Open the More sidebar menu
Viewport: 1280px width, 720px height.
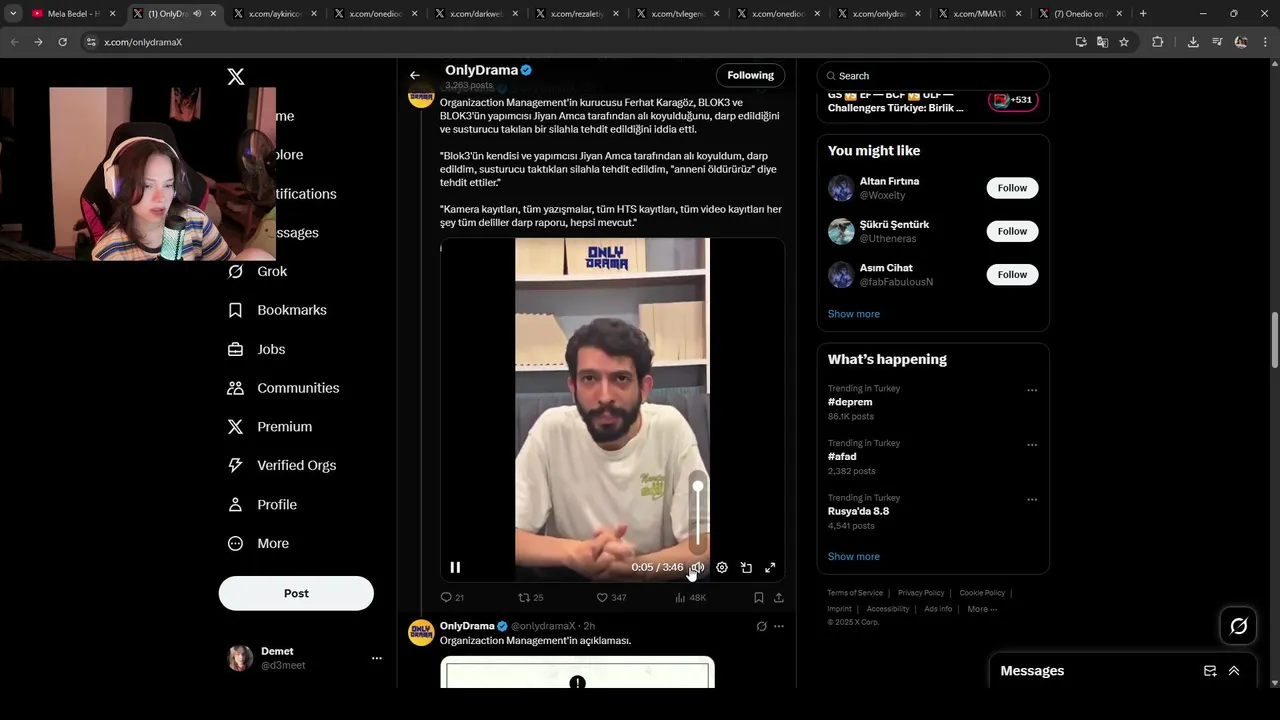point(258,544)
